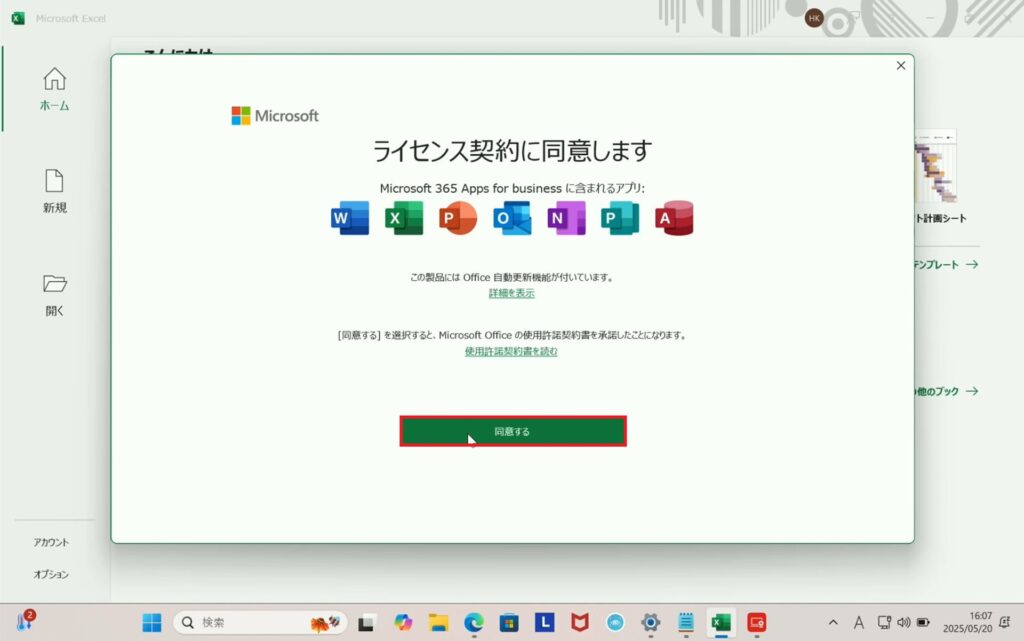Image resolution: width=1024 pixels, height=641 pixels.
Task: Click the Microsoft logo in the dialog
Action: click(x=275, y=116)
